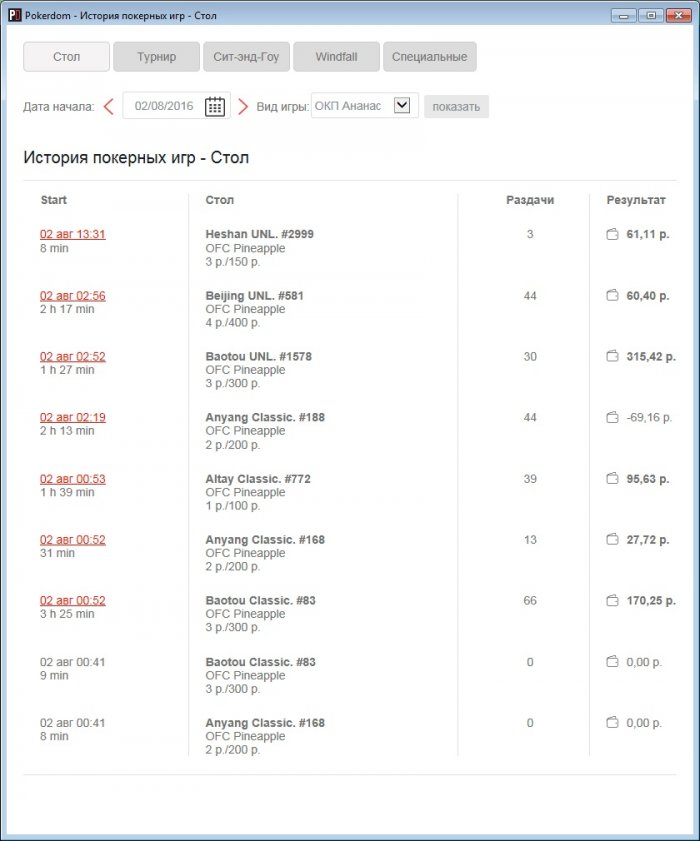Open session link 02 авг 02:19

coord(72,417)
